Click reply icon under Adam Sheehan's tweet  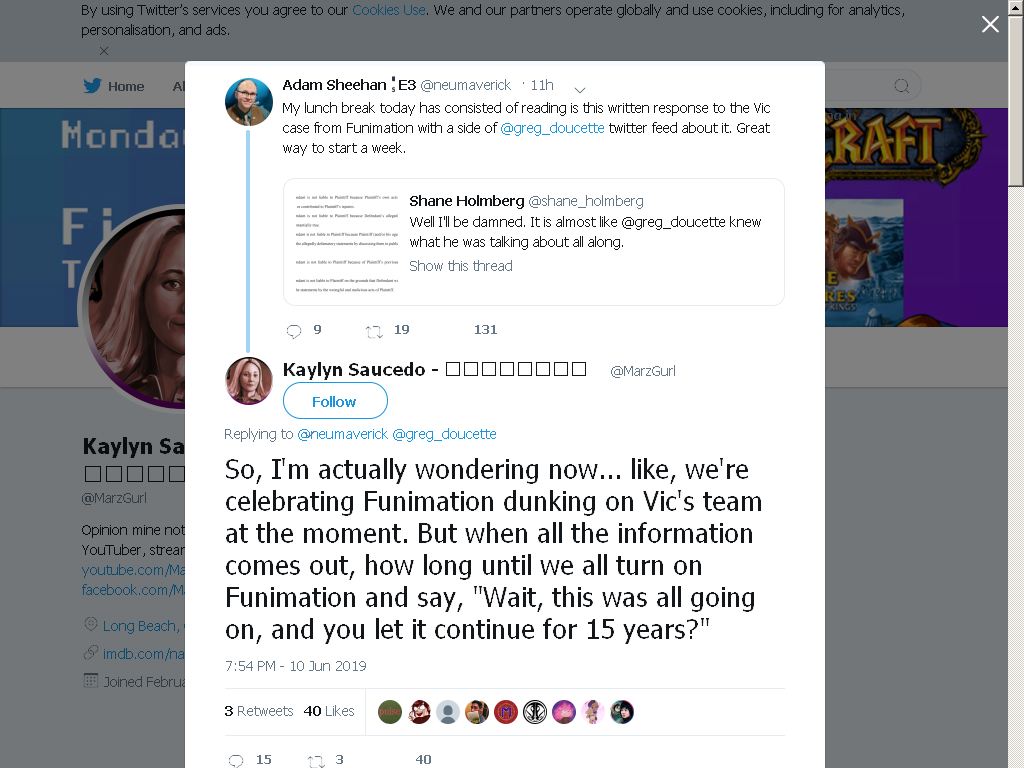tap(294, 331)
